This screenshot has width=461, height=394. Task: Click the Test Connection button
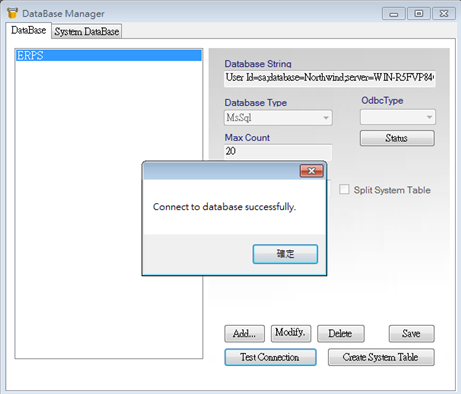[270, 357]
